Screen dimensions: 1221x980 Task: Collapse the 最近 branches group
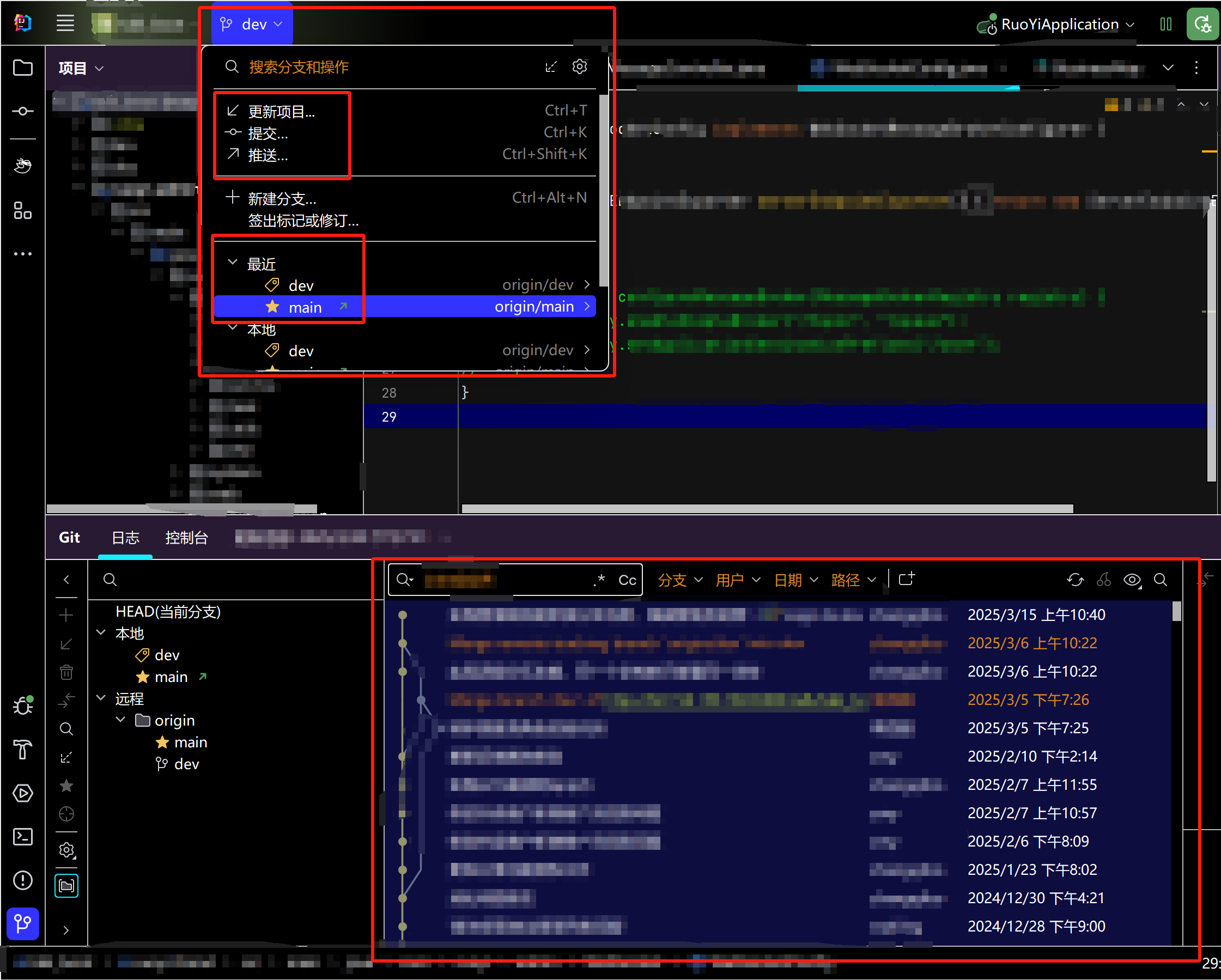point(232,263)
